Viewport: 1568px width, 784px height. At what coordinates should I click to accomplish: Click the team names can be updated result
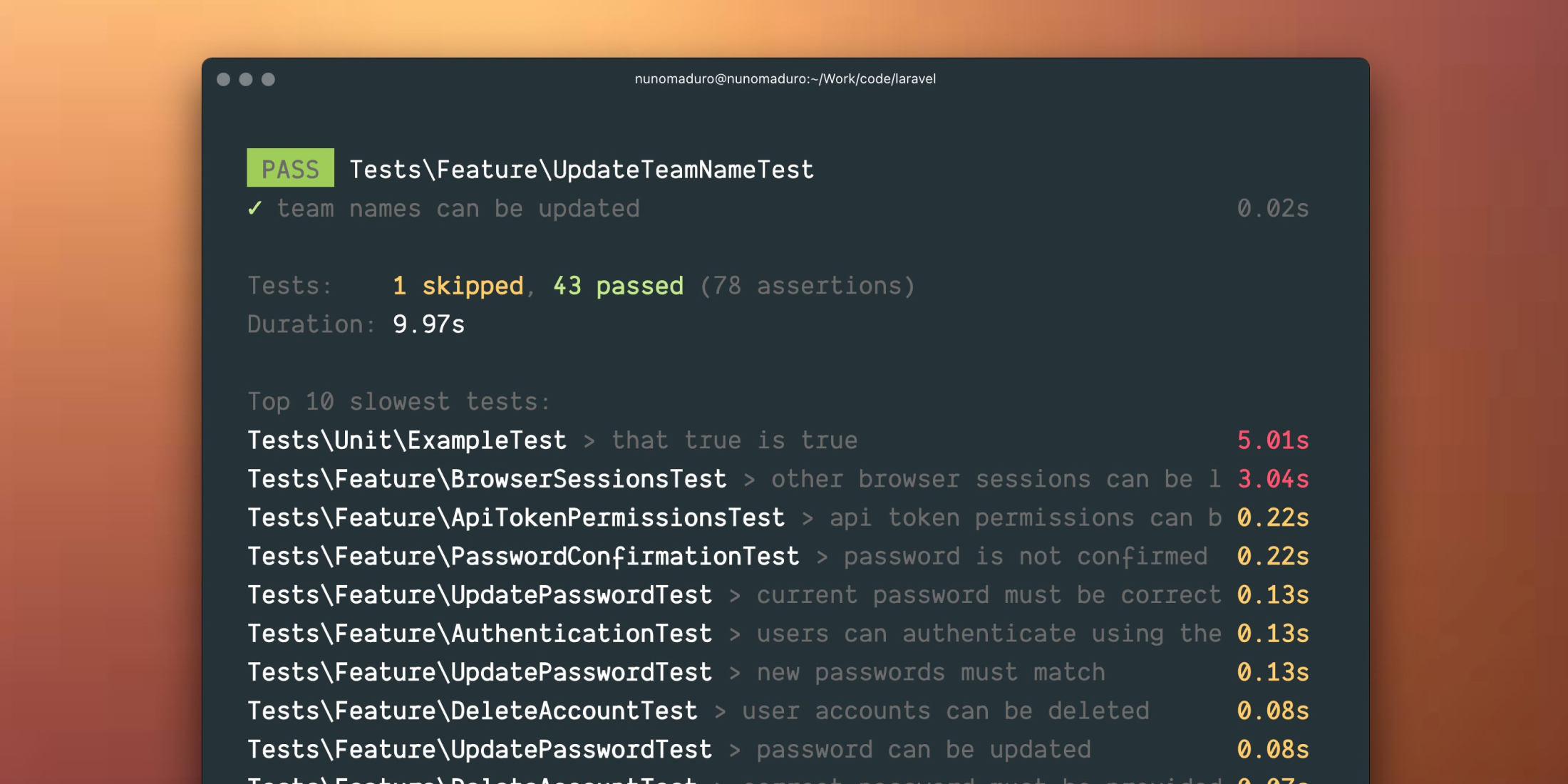459,208
